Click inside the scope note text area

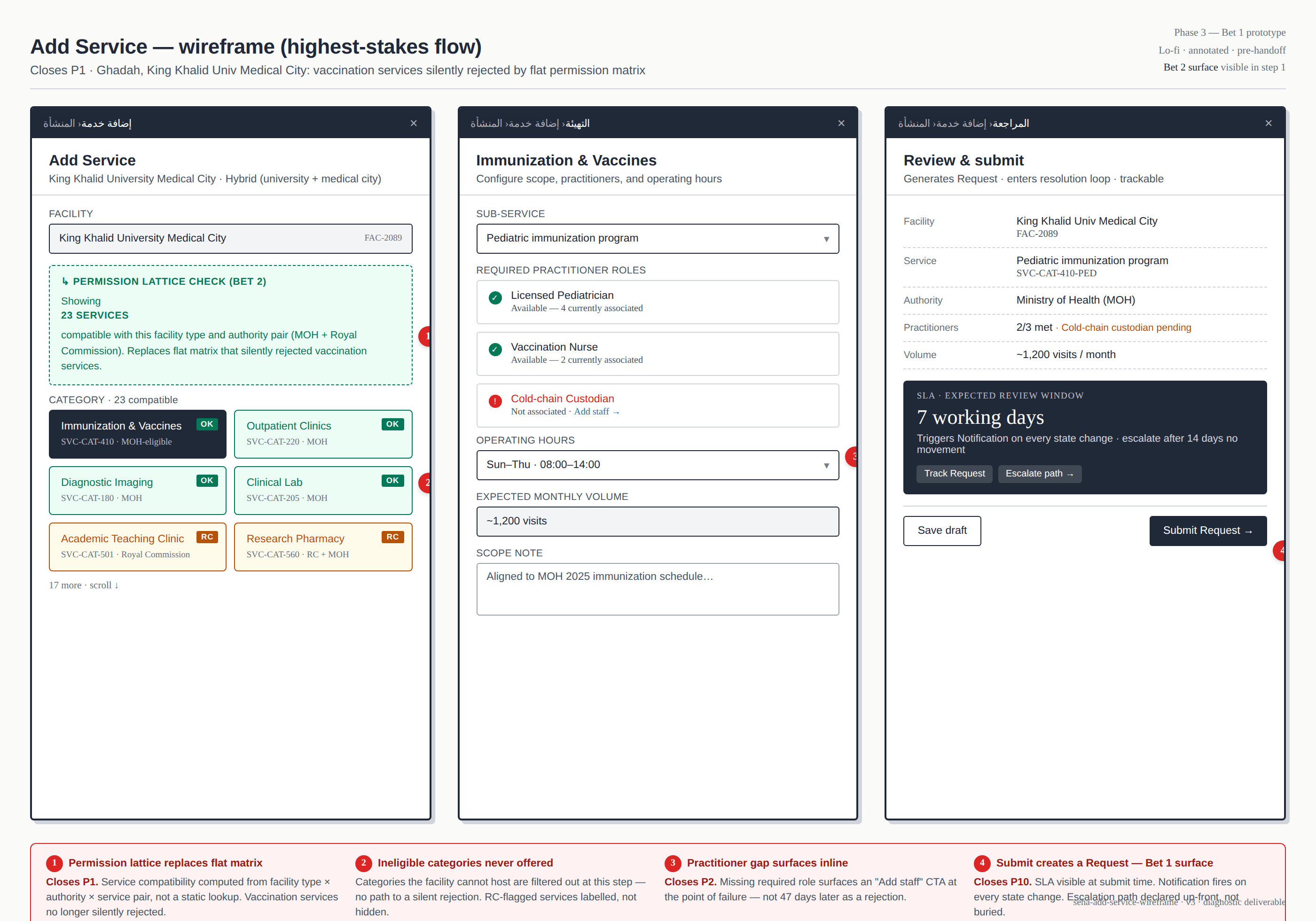pos(657,589)
